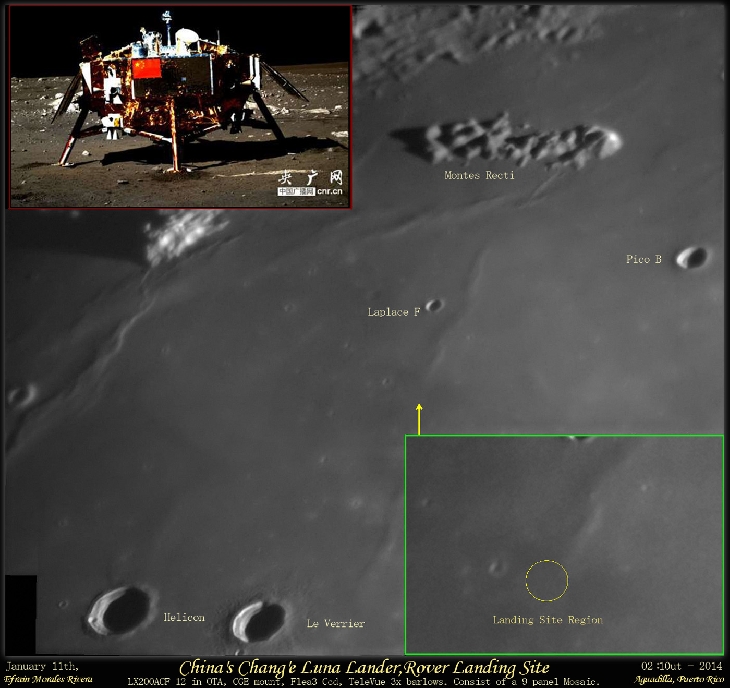730x688 pixels.
Task: Click the Aguadilla, Puerto Rico location text
Action: click(678, 680)
